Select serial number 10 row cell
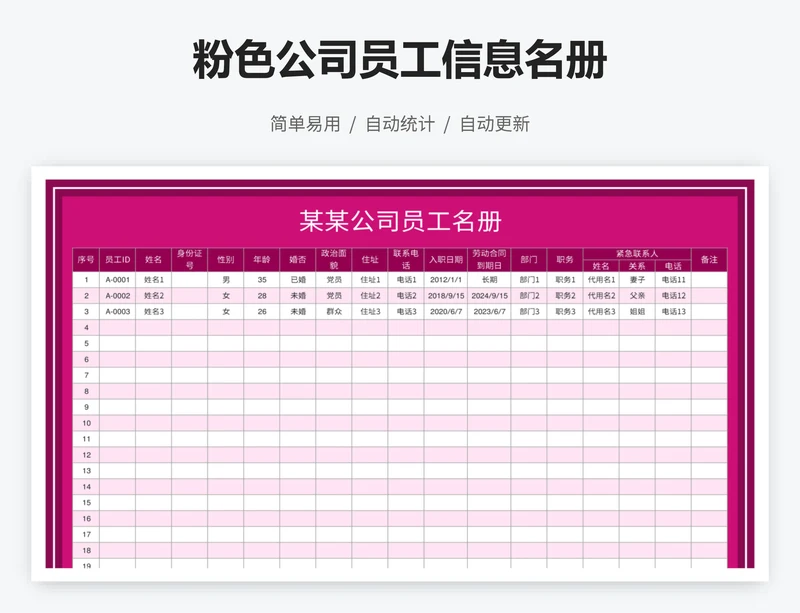This screenshot has height=613, width=800. (x=86, y=423)
